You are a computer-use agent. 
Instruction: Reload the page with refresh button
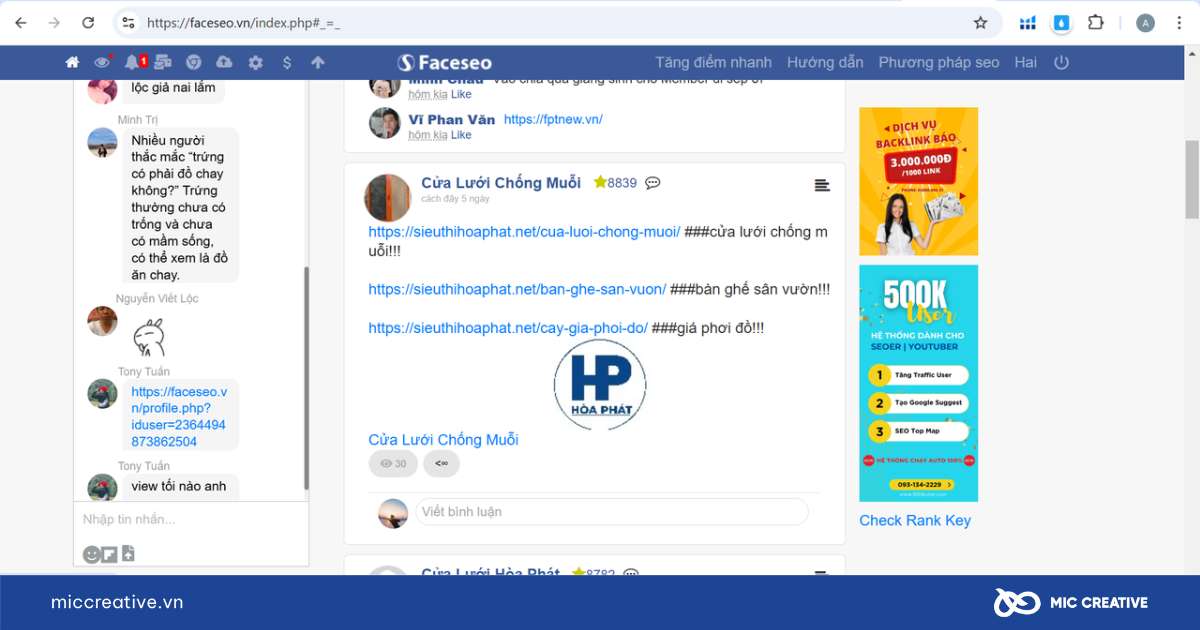click(x=88, y=22)
